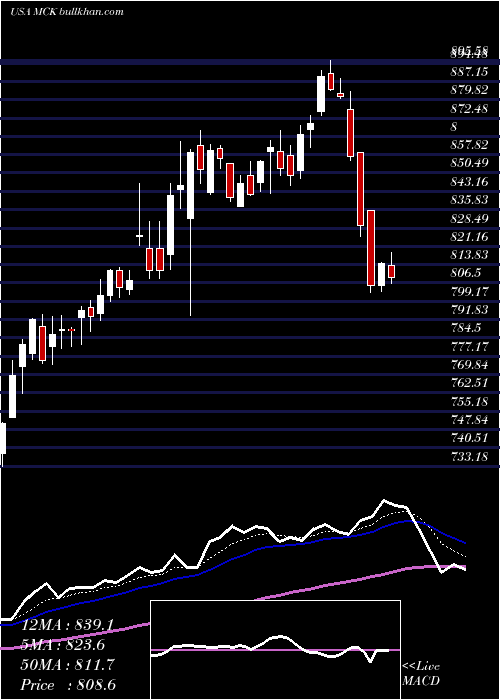This screenshot has width=500, height=700.
Task: Click inside the MACD inset chart
Action: pyautogui.click(x=275, y=650)
